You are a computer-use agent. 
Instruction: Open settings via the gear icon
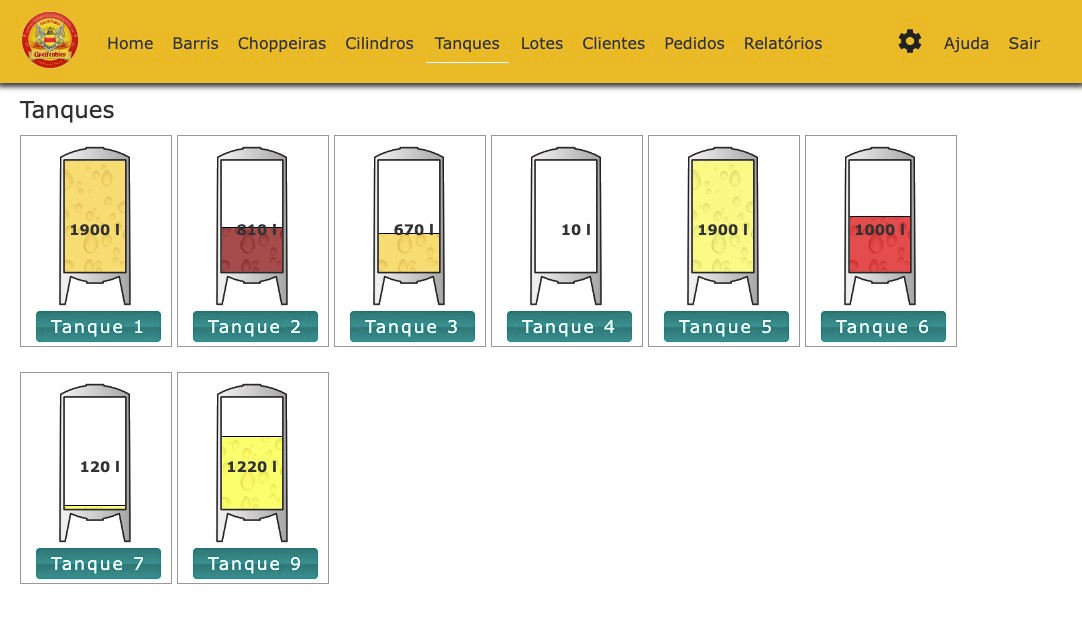click(909, 42)
